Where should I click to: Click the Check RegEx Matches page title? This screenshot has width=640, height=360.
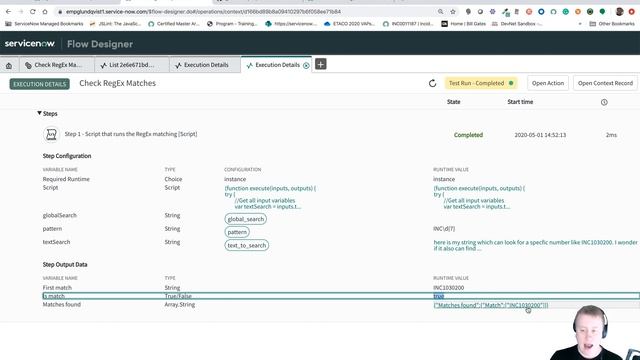point(118,83)
